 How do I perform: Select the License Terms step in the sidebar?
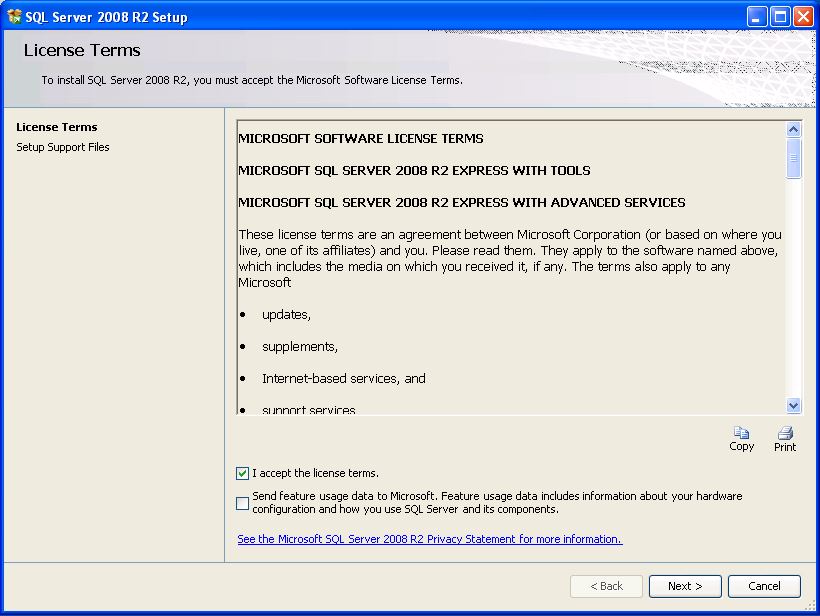[x=57, y=127]
